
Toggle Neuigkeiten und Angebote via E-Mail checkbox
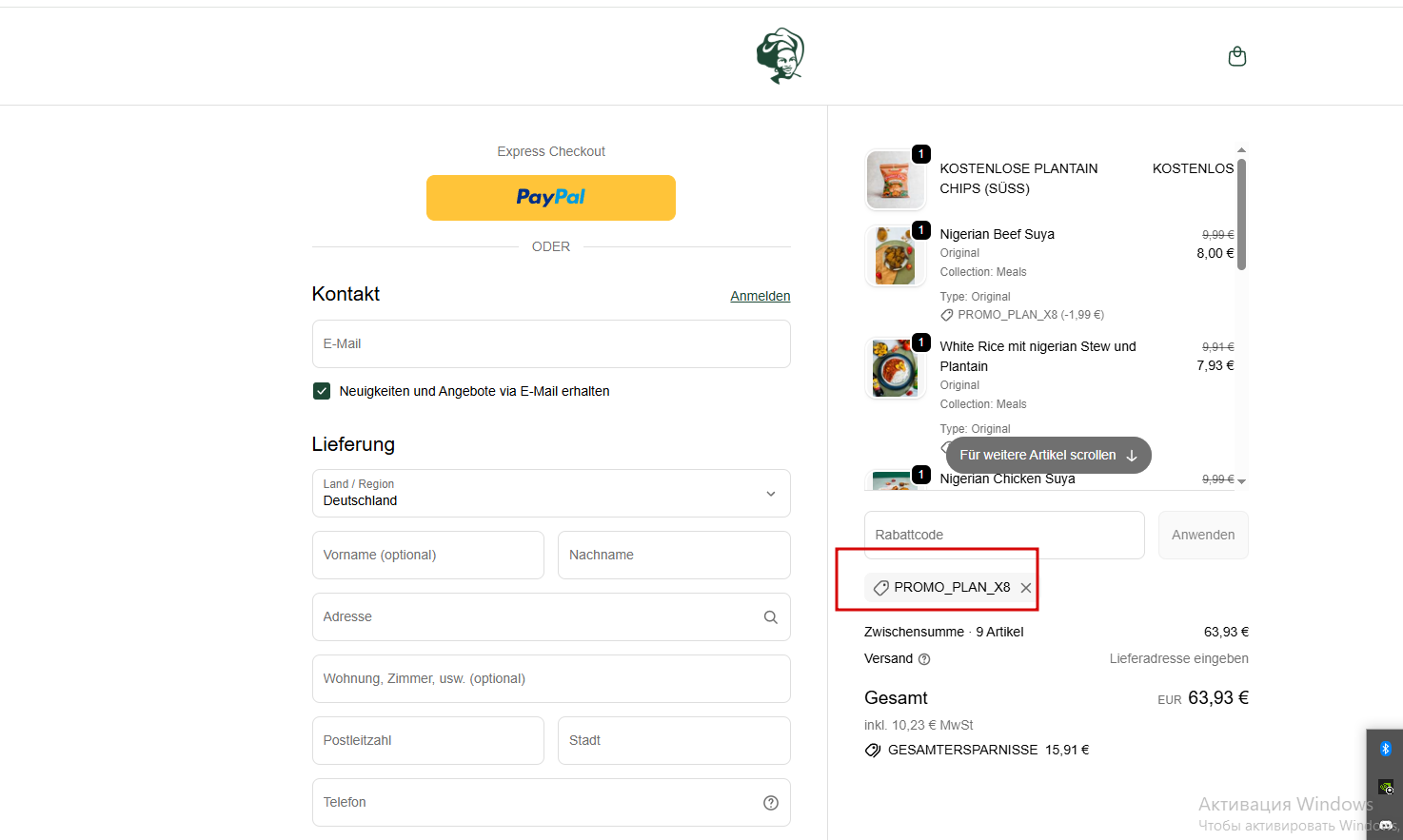coord(322,391)
